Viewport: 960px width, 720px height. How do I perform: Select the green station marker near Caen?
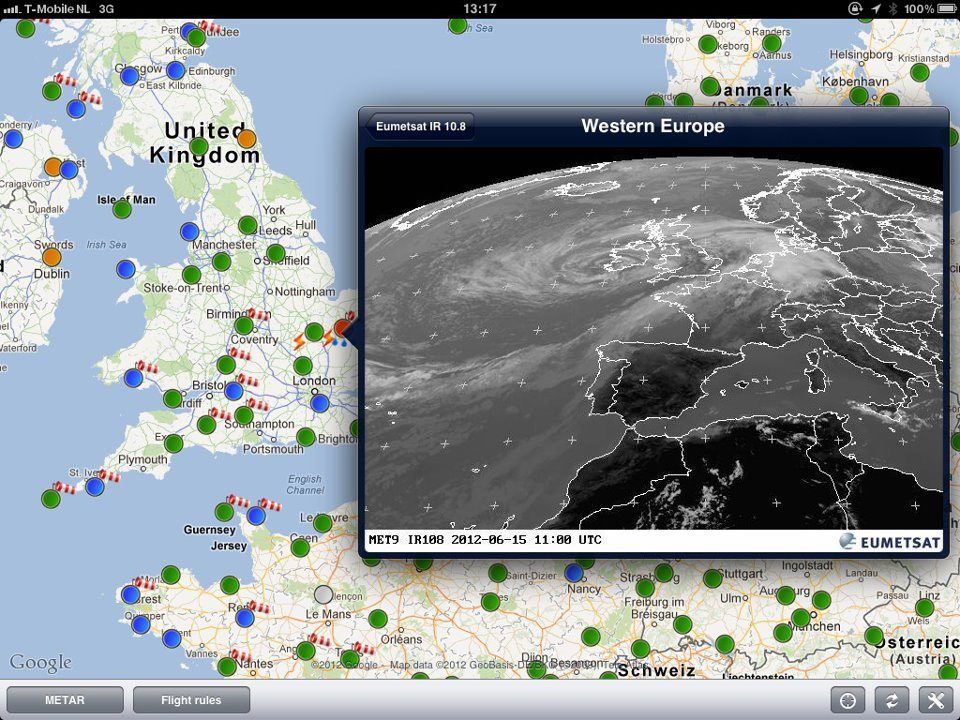coord(300,547)
